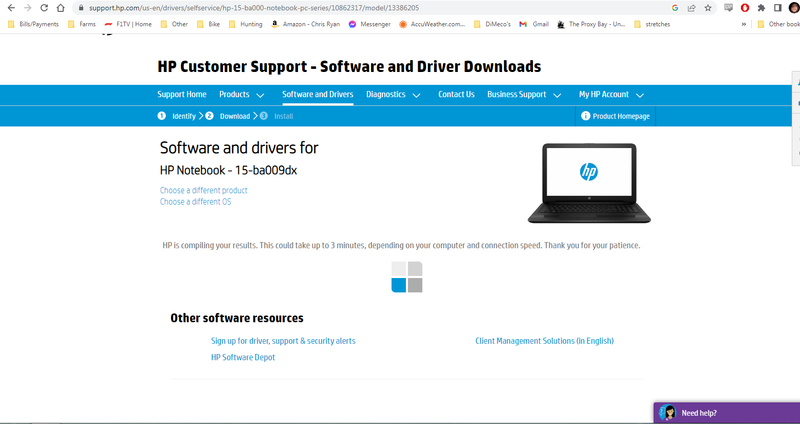Open the AccuWeather bookmark
800x424 pixels.
(432, 24)
